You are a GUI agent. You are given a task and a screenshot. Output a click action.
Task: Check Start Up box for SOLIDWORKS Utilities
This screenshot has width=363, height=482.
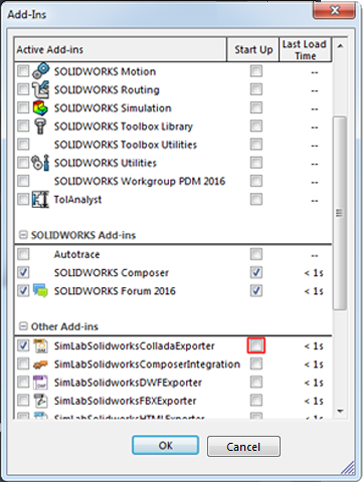point(256,163)
